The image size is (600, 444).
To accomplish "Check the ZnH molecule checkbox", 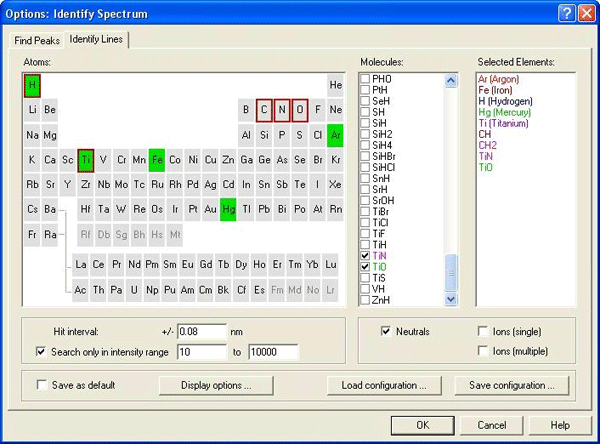I will click(365, 300).
